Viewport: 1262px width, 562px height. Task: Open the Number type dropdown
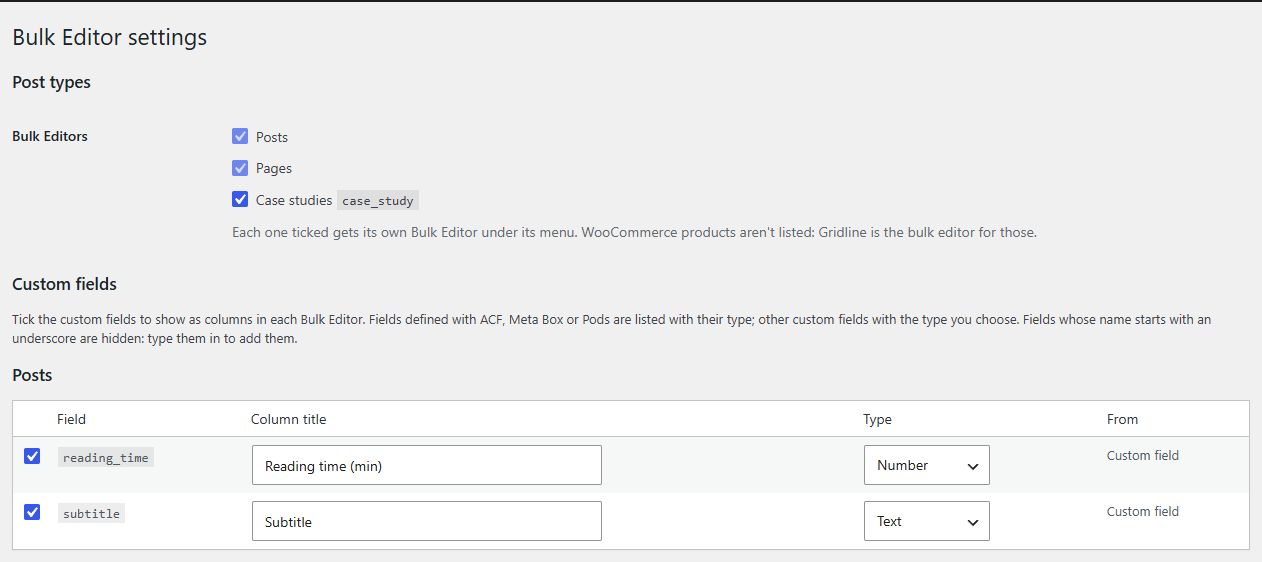tap(927, 465)
